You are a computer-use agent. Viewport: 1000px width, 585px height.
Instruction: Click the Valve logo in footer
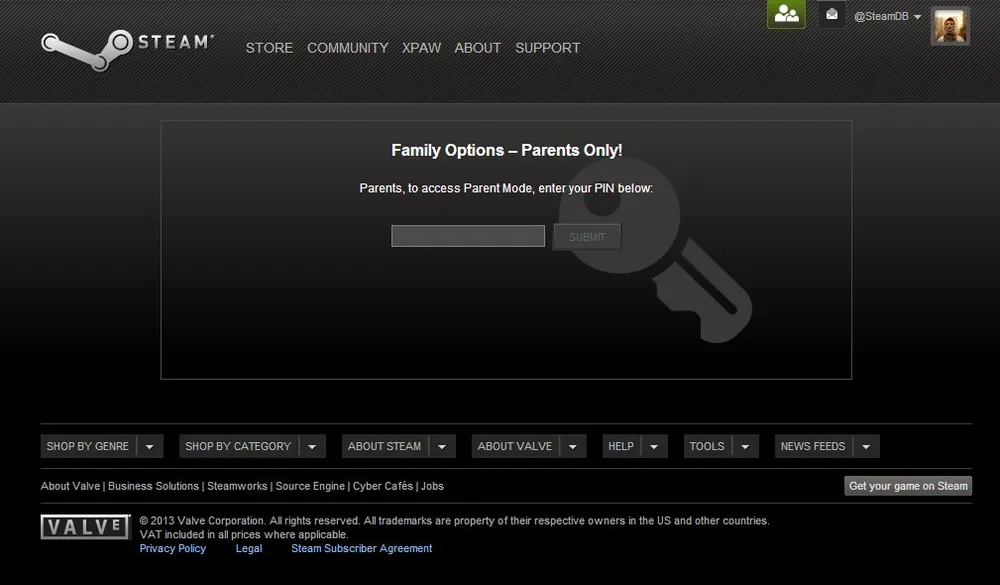85,527
